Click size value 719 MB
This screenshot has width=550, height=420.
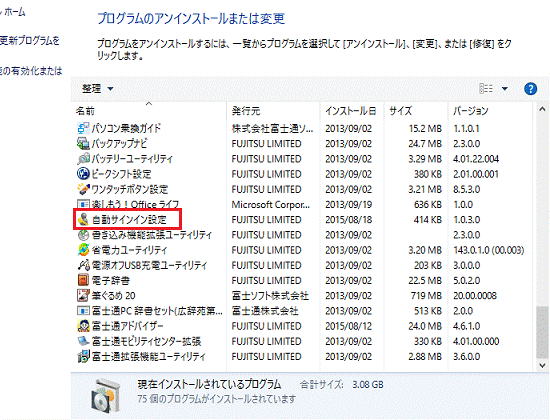(426, 296)
